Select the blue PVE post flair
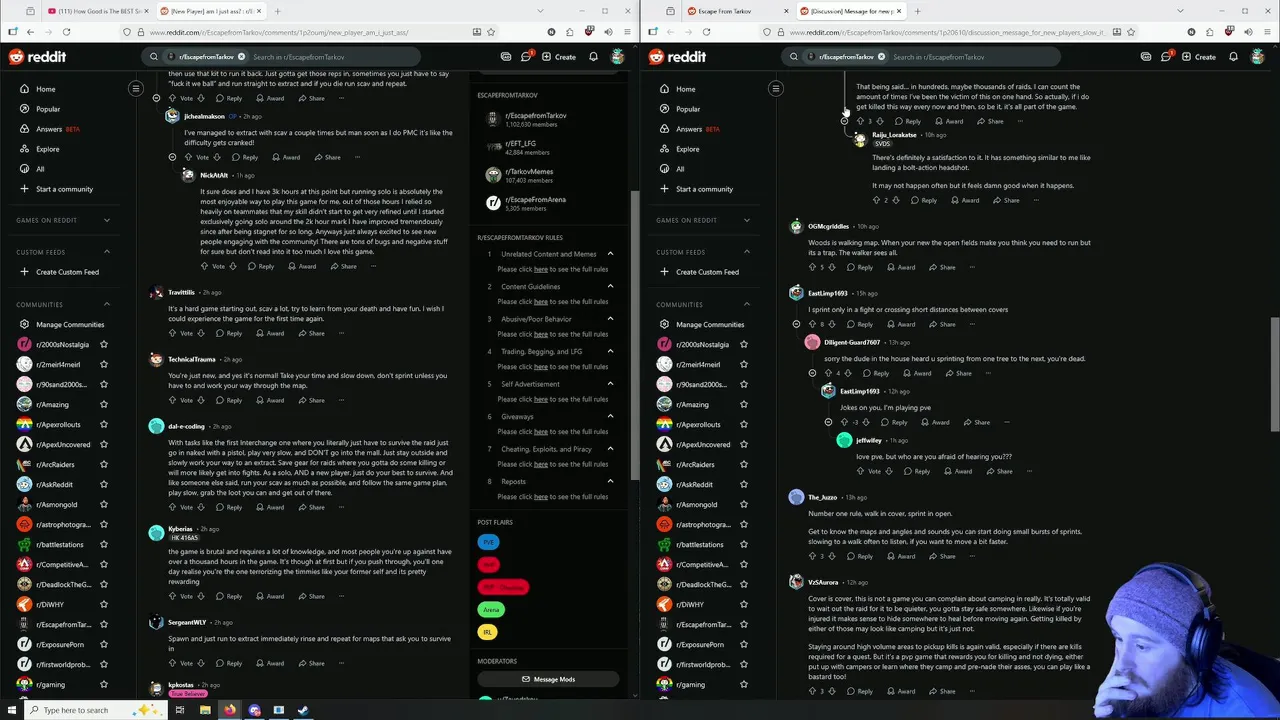 tap(488, 542)
